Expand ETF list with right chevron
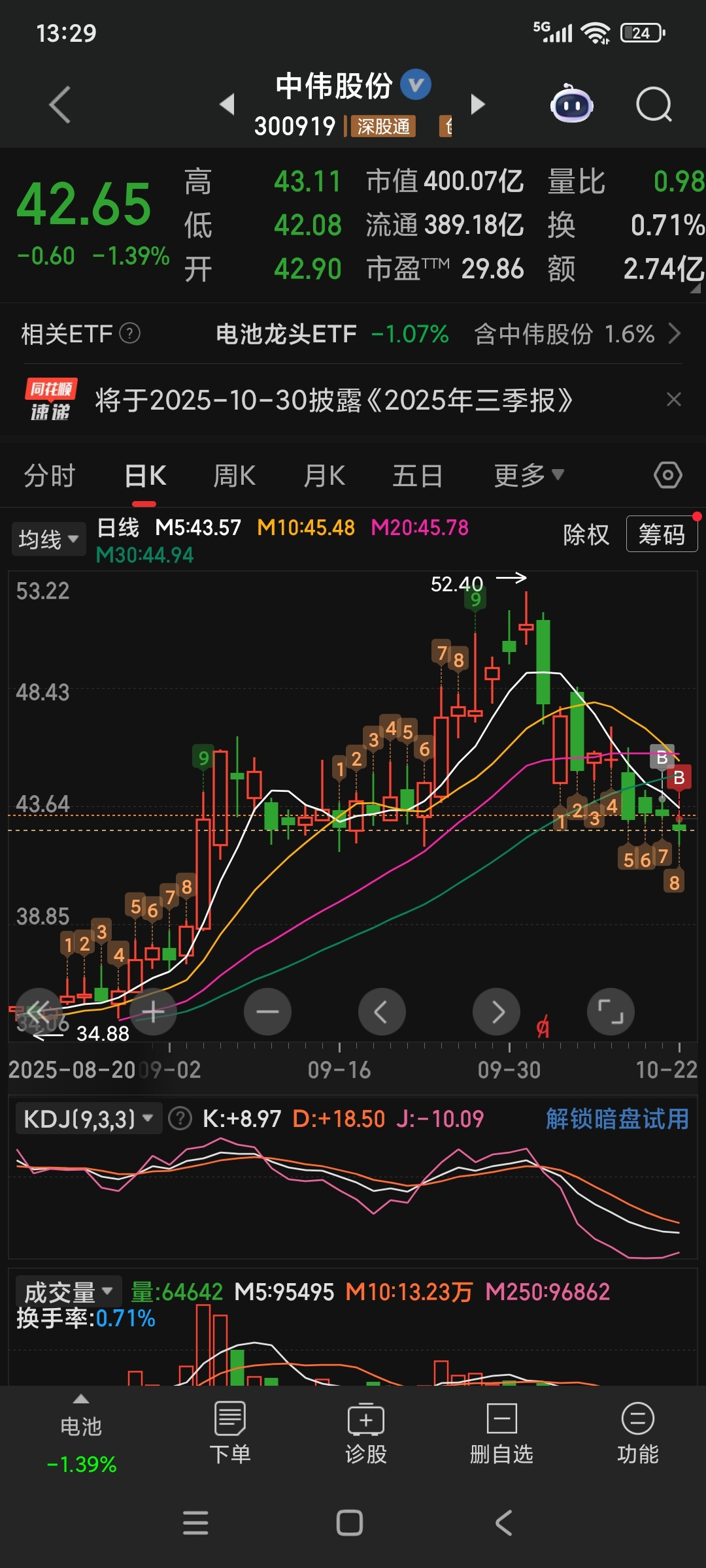The image size is (706, 1568). point(675,334)
